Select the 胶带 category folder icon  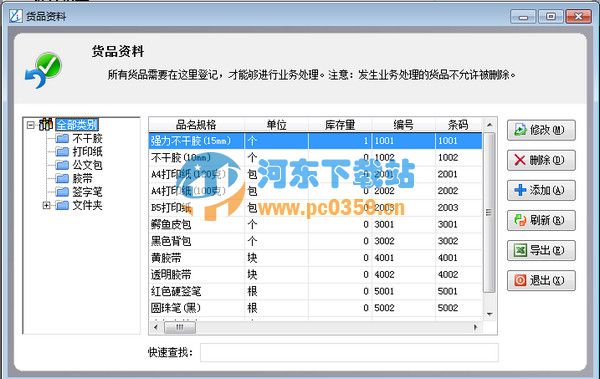(x=62, y=178)
